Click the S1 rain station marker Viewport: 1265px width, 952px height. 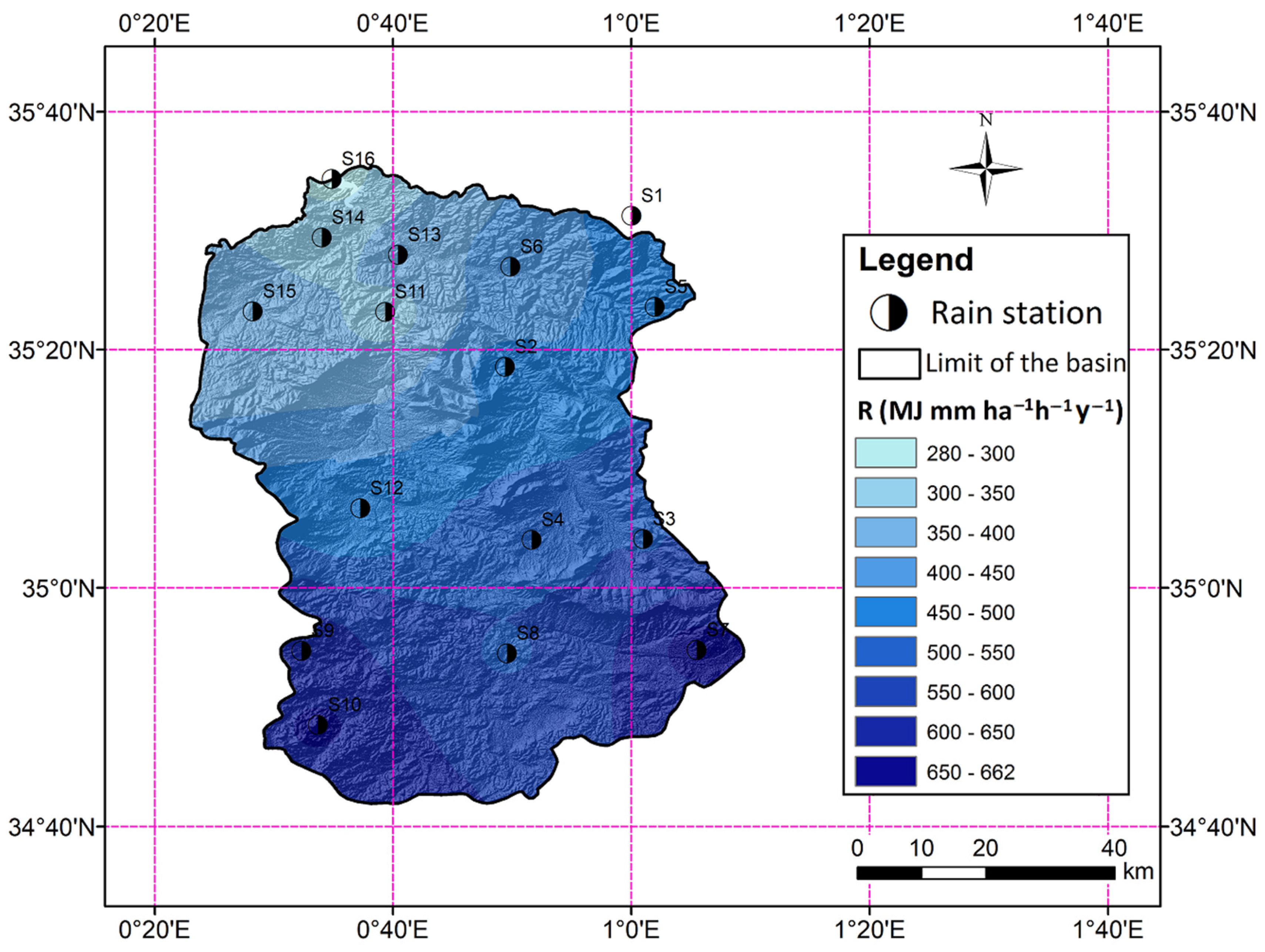(x=631, y=216)
